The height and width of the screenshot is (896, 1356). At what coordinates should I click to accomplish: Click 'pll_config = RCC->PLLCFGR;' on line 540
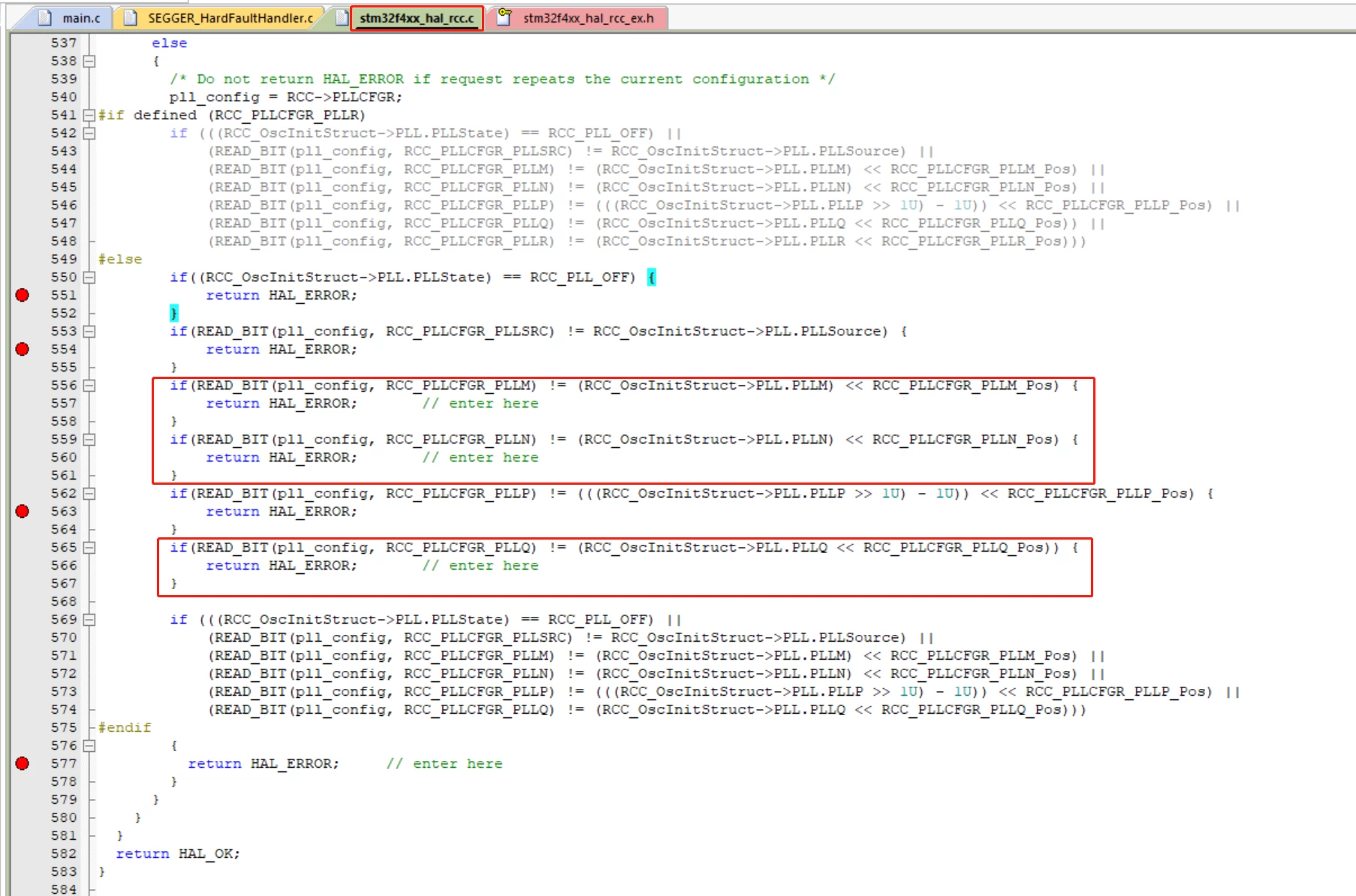286,97
